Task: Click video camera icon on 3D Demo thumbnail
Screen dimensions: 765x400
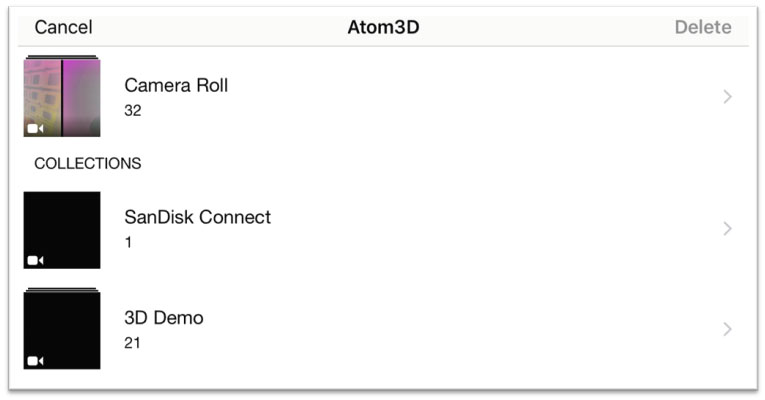Action: tap(35, 361)
